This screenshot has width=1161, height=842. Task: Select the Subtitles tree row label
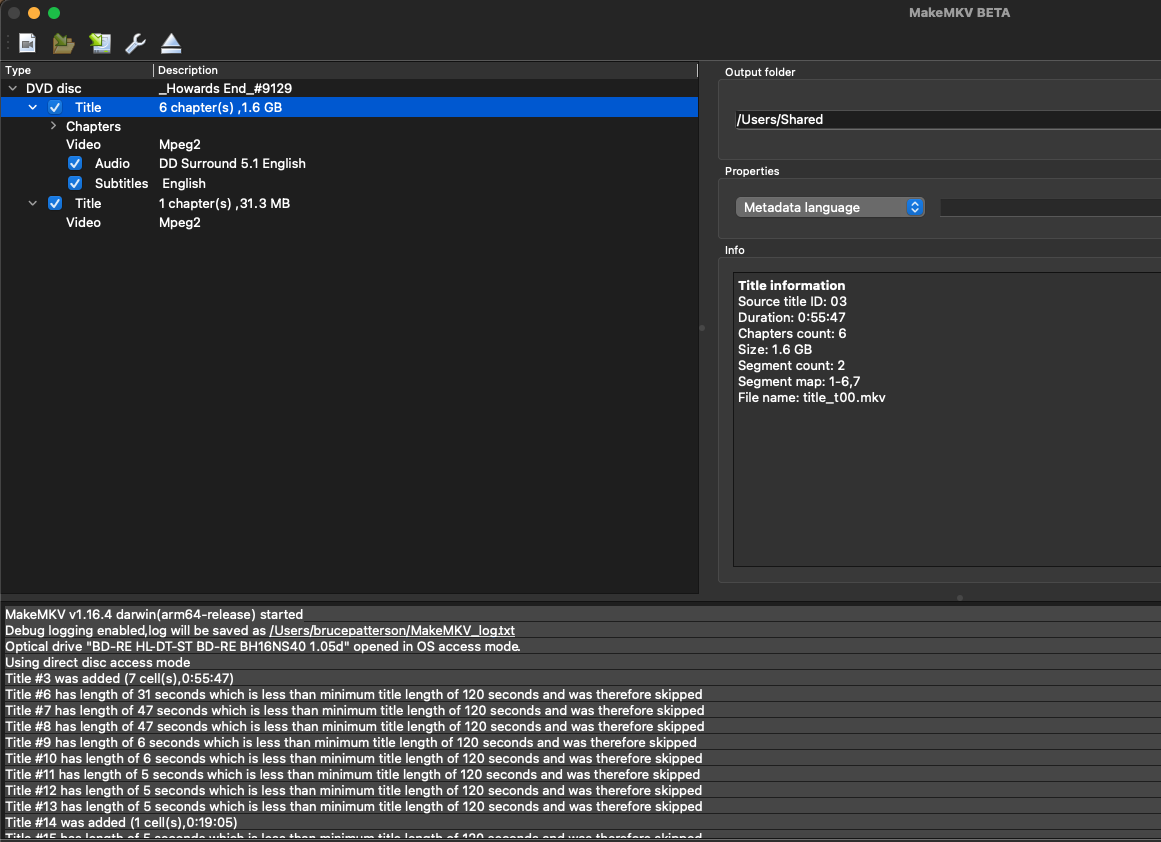(x=121, y=183)
